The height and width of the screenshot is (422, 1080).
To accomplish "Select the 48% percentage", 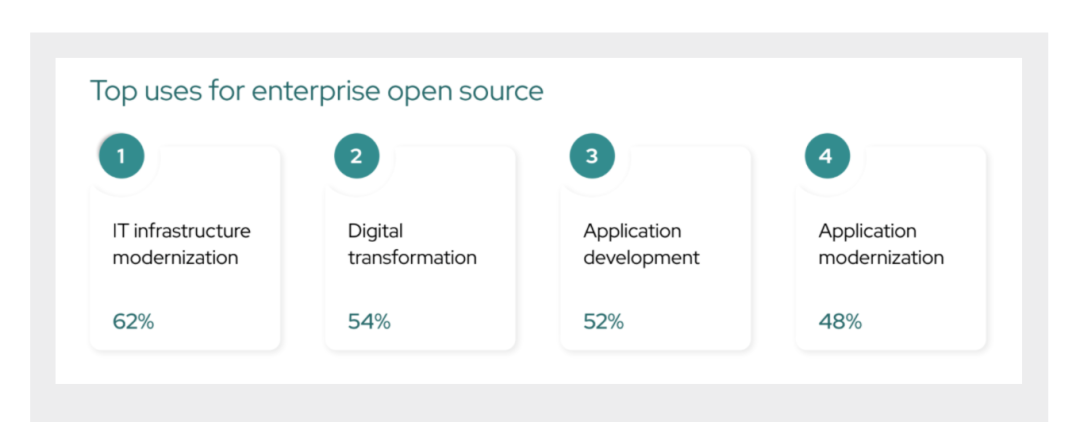I will (x=840, y=322).
